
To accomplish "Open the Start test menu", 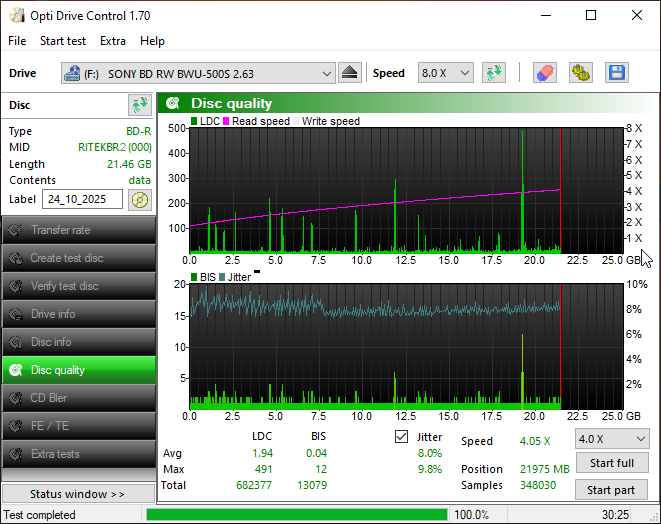I will click(x=62, y=41).
